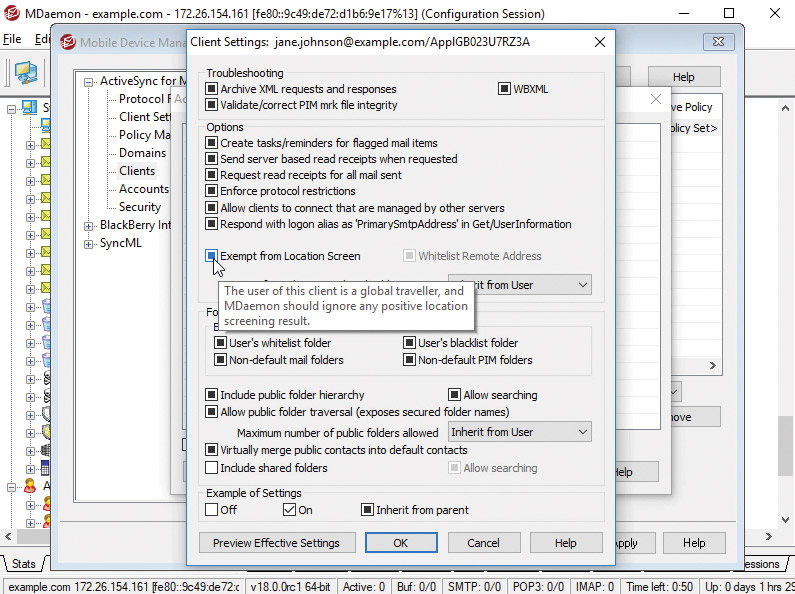Click the main window vertical scrollbar up arrow
Viewport: 795px width, 594px height.
(x=785, y=107)
